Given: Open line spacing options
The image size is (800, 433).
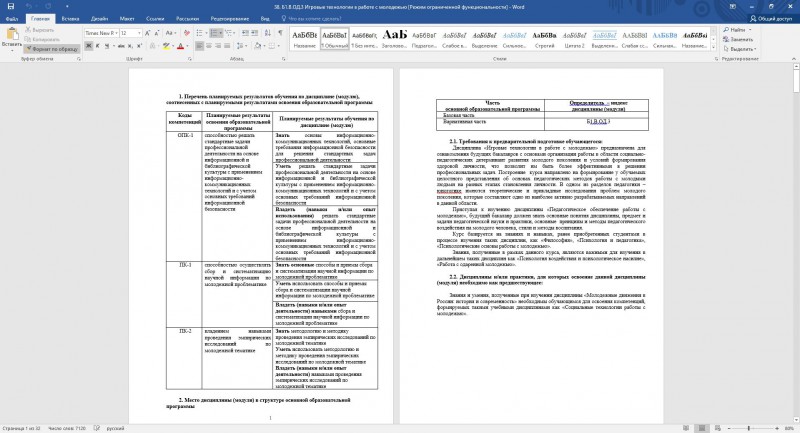Looking at the screenshot, I should (242, 46).
